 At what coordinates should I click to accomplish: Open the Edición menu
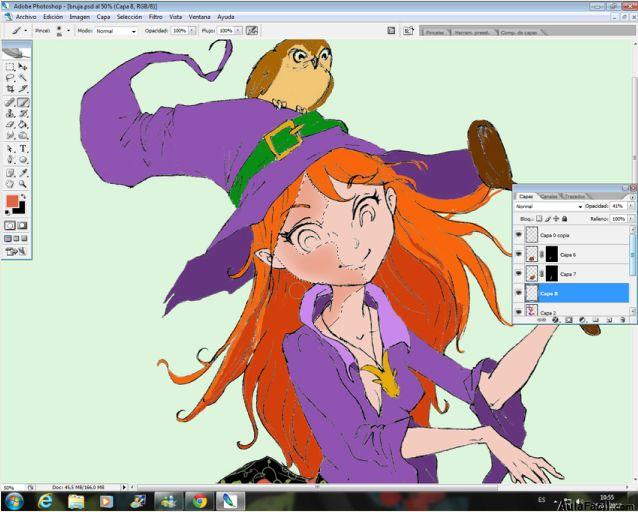pos(53,17)
